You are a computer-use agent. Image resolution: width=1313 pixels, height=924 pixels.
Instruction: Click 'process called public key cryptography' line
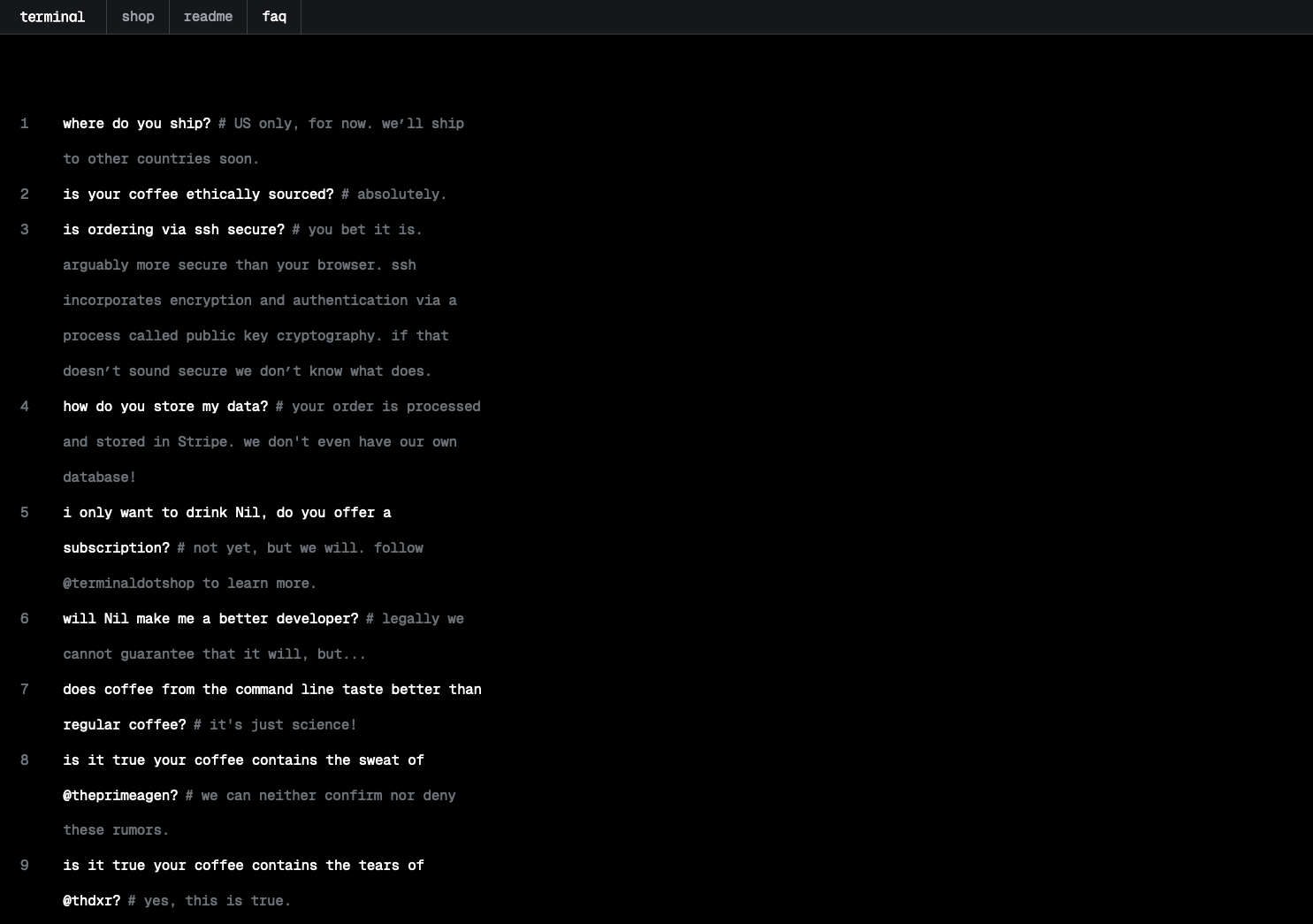[256, 336]
